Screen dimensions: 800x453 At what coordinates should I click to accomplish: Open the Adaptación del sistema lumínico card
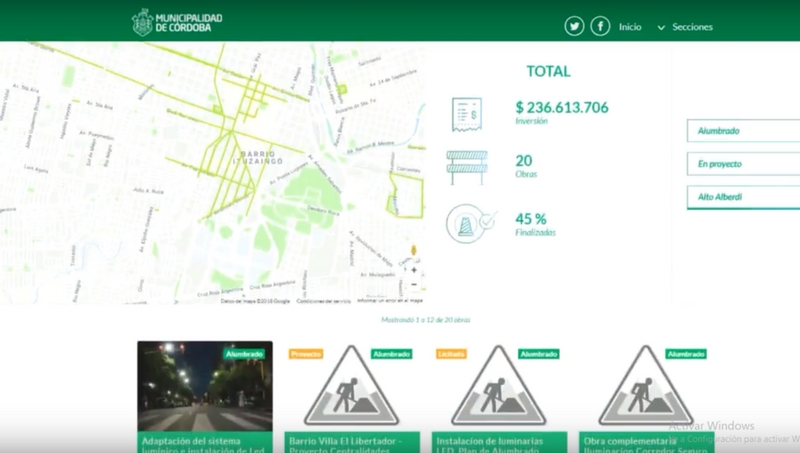point(204,395)
